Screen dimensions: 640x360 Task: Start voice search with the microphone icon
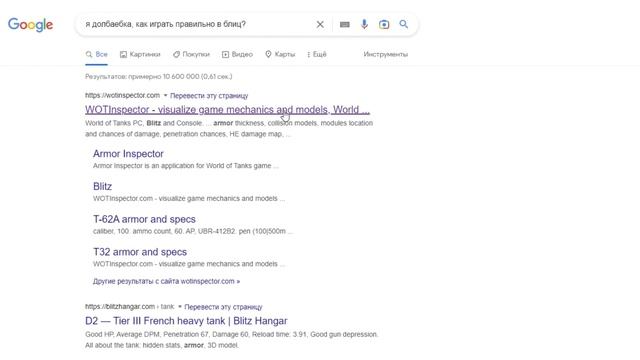coord(364,24)
